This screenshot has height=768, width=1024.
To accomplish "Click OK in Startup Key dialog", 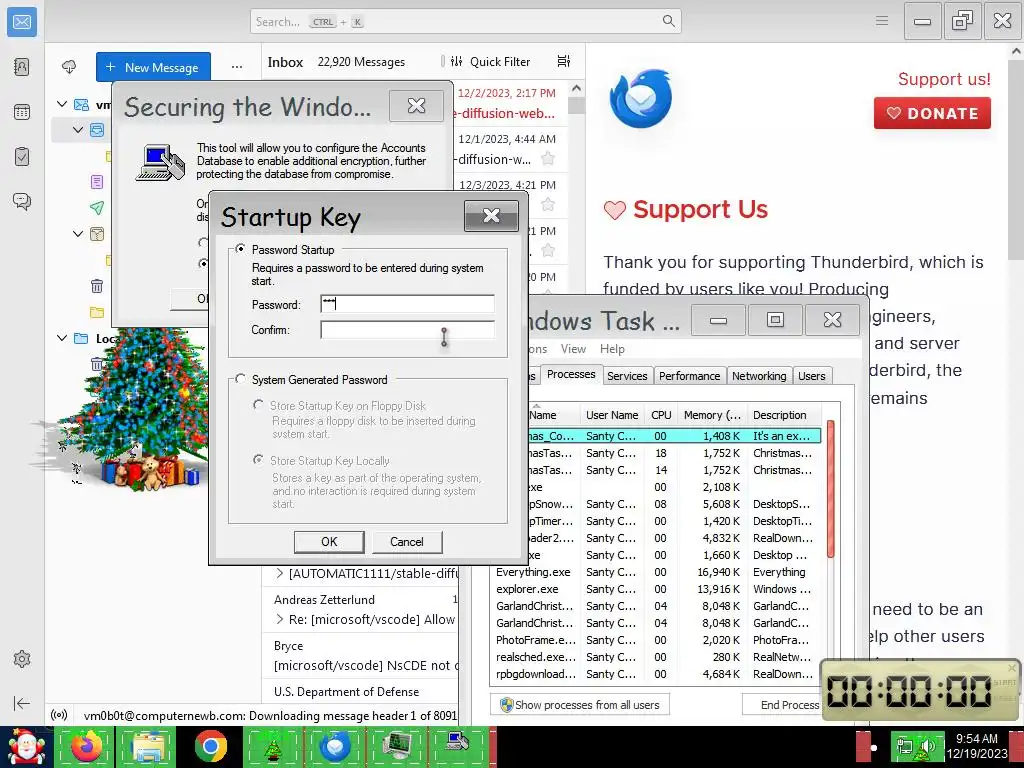I will point(329,541).
